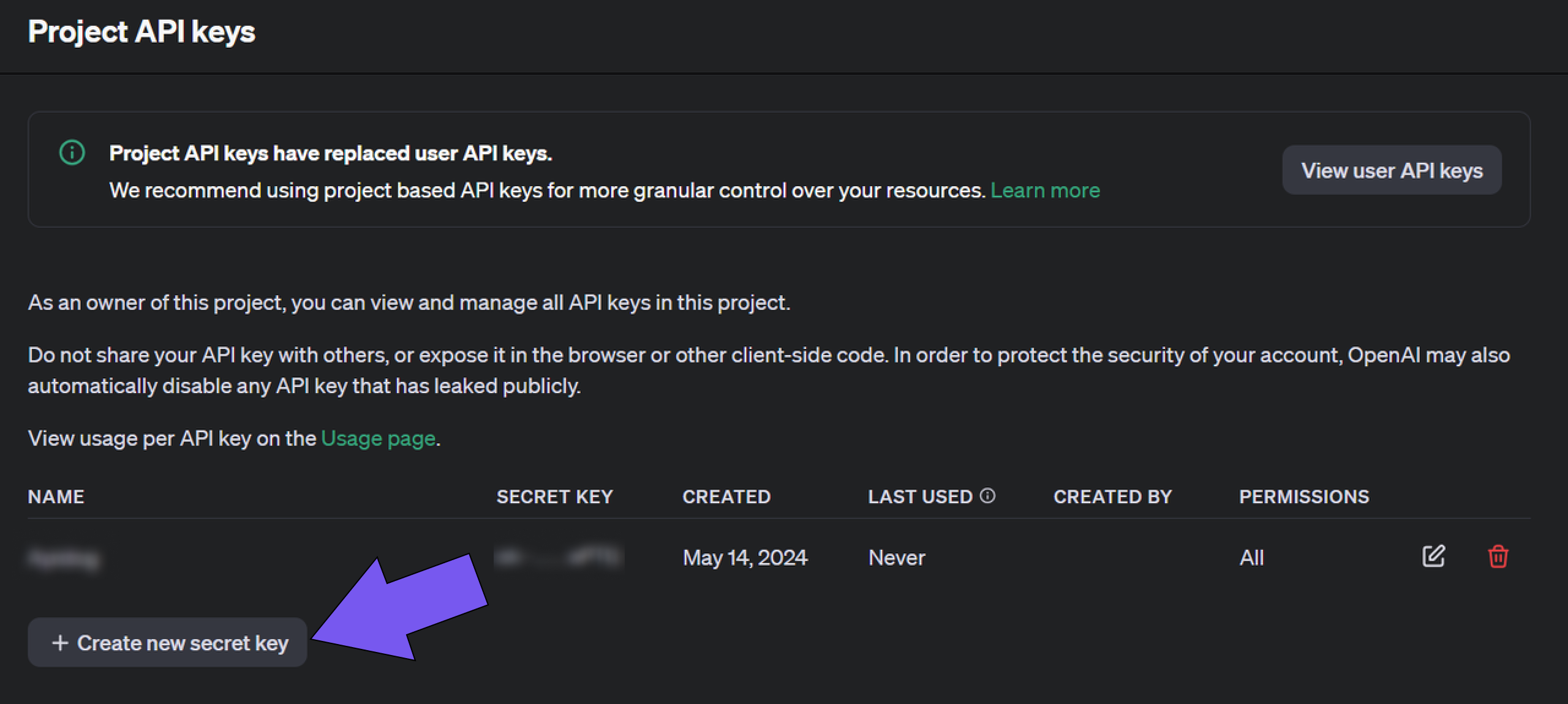Click the Never value under LAST USED

tap(895, 557)
